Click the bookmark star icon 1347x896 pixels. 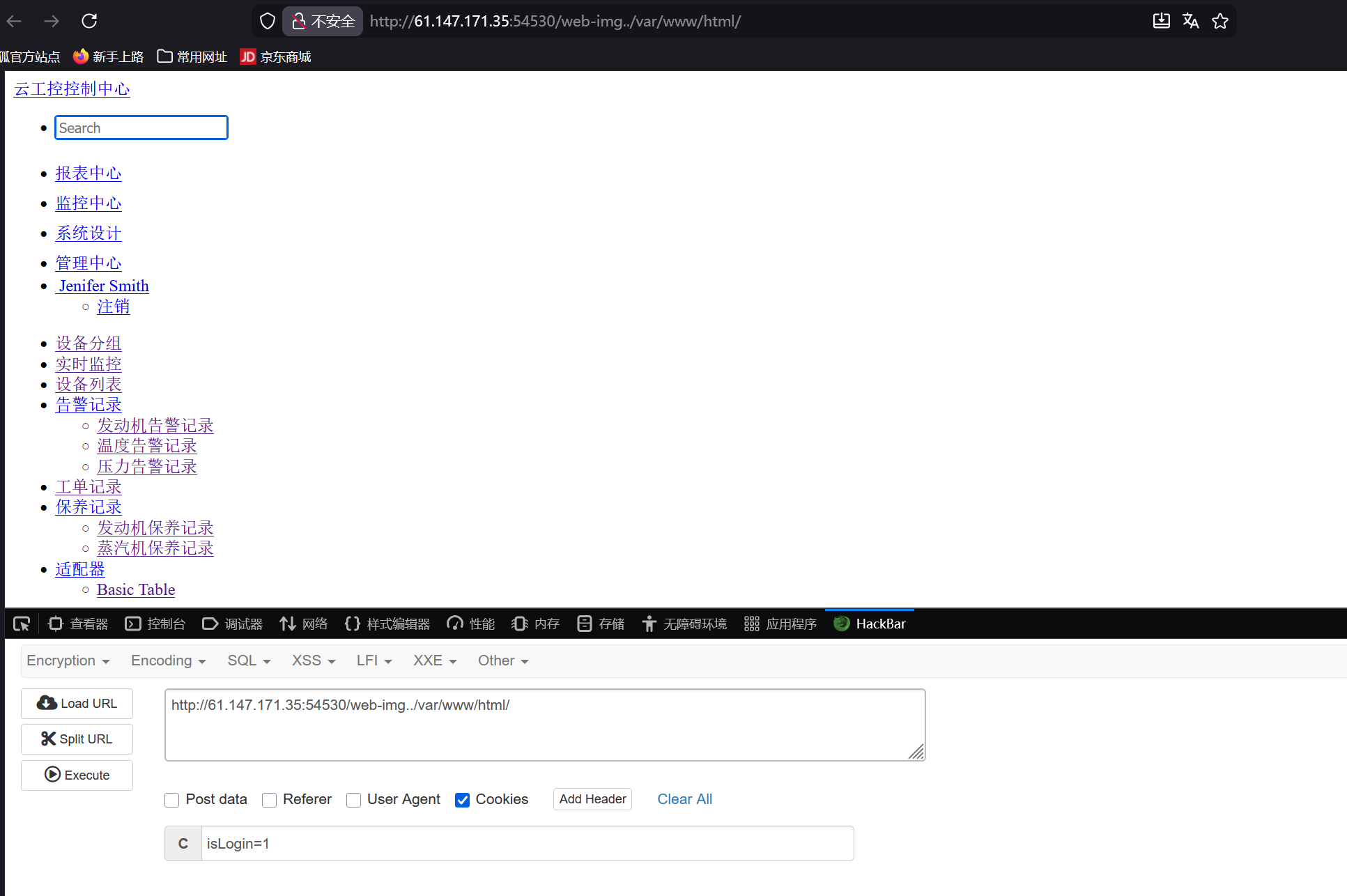point(1219,21)
